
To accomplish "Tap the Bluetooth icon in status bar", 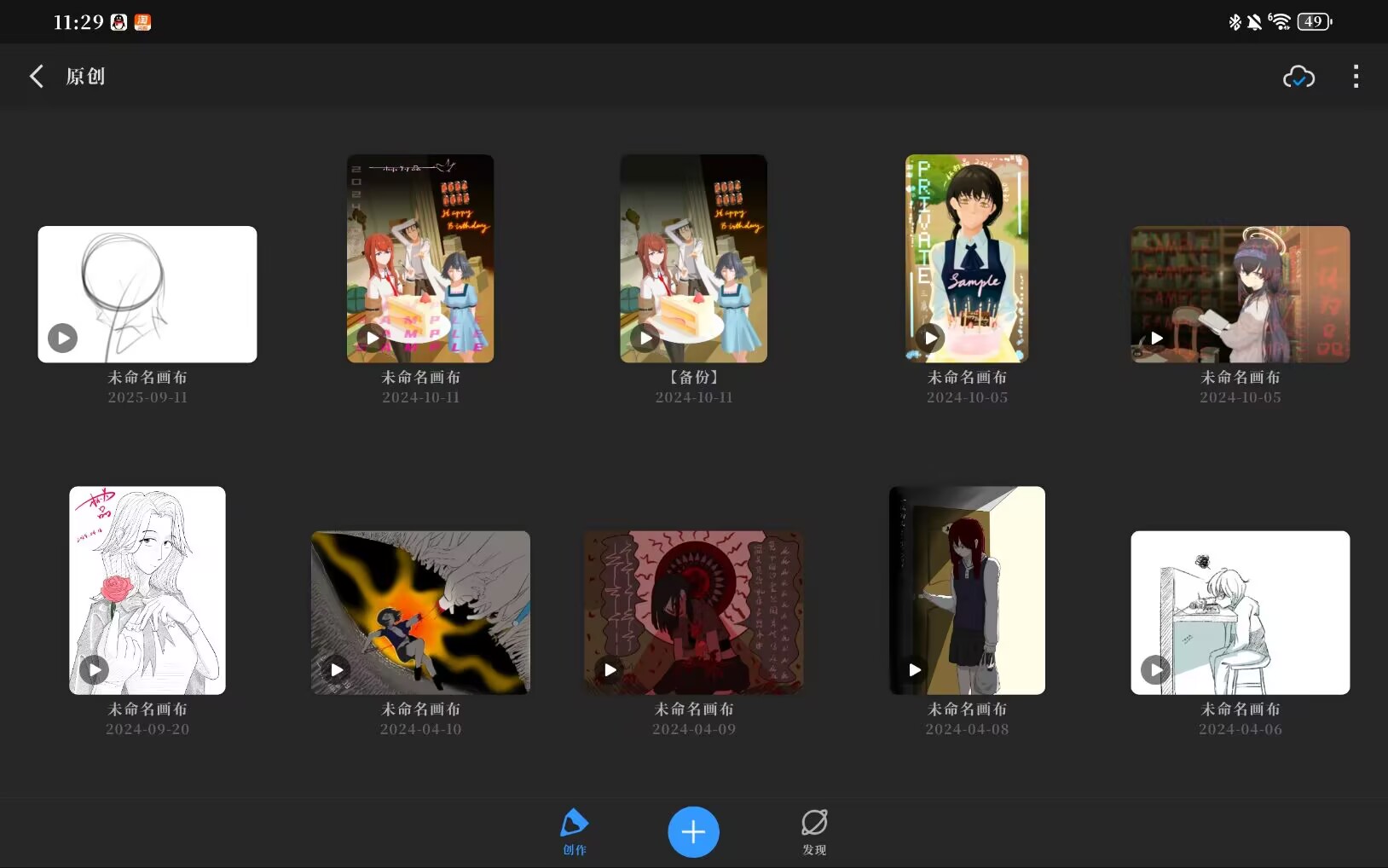I will [1235, 22].
